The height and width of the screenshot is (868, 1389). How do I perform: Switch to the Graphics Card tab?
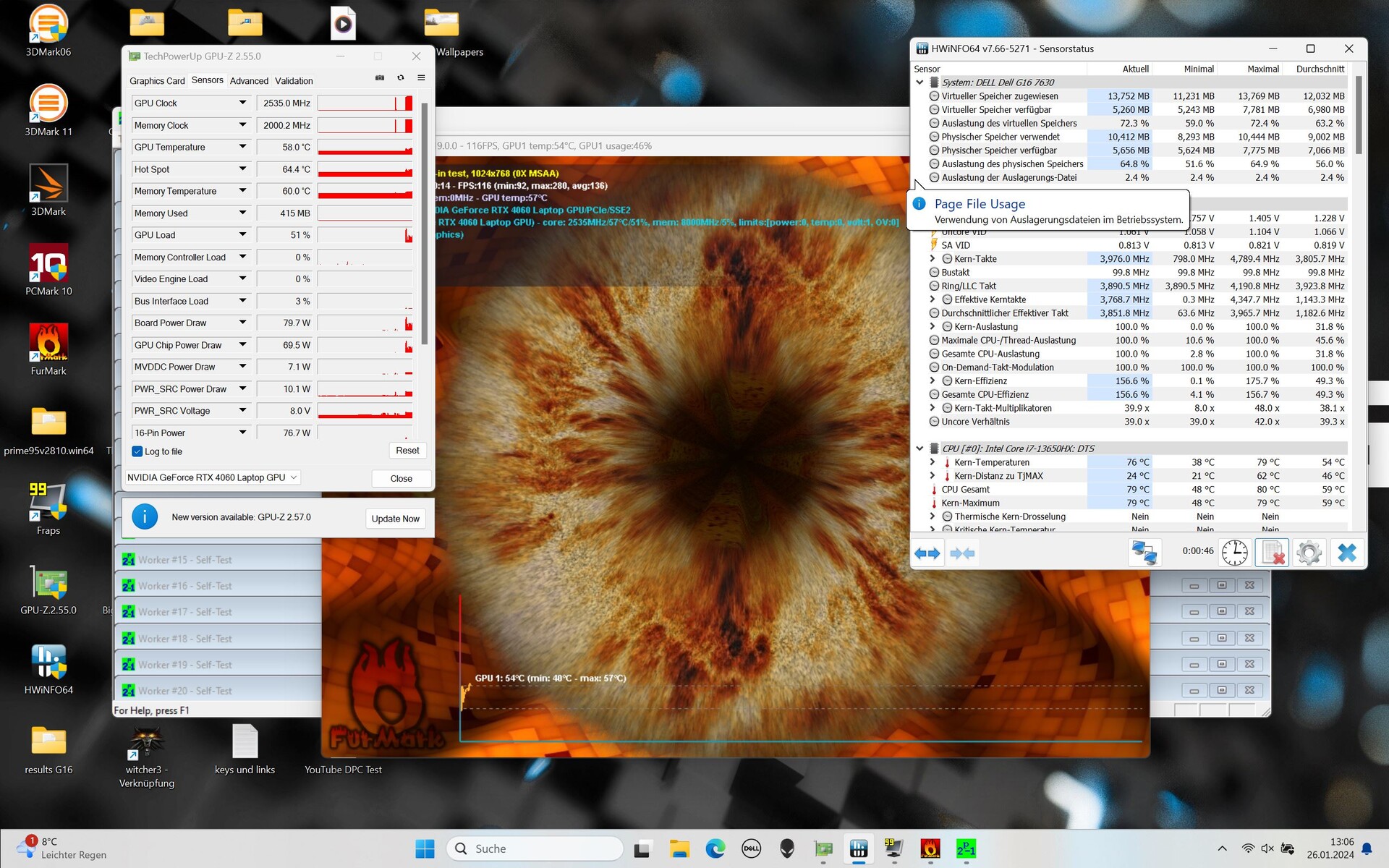(157, 81)
